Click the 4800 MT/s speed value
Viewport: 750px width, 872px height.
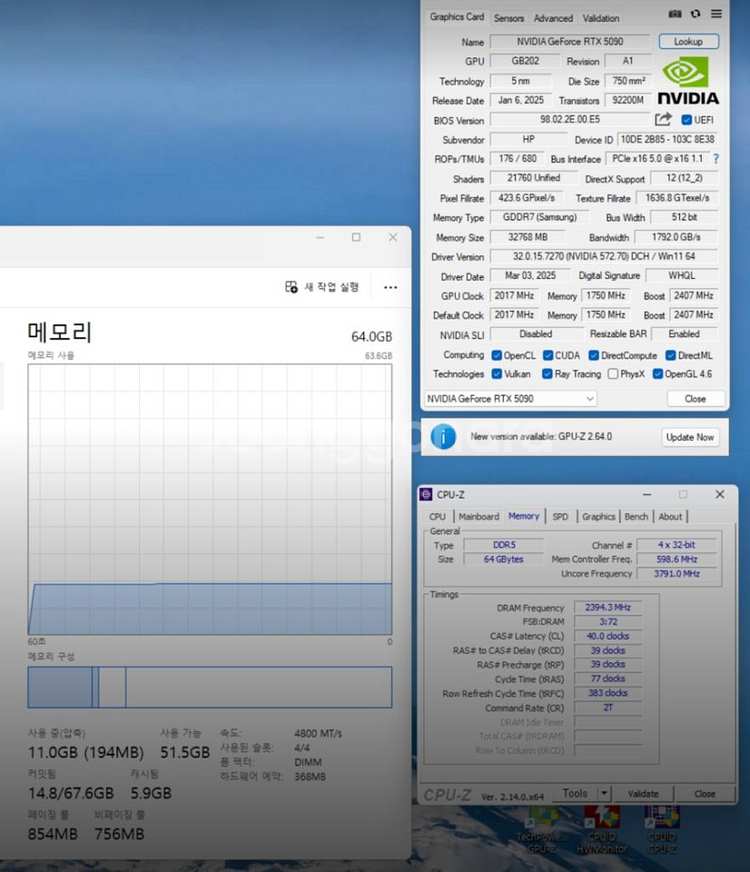[318, 734]
